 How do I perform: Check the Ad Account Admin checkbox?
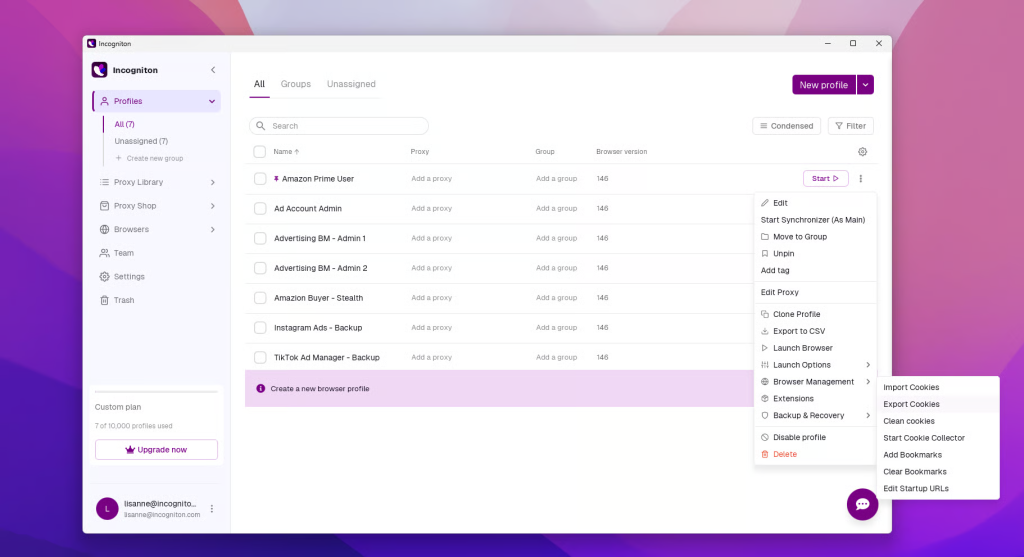click(x=260, y=208)
